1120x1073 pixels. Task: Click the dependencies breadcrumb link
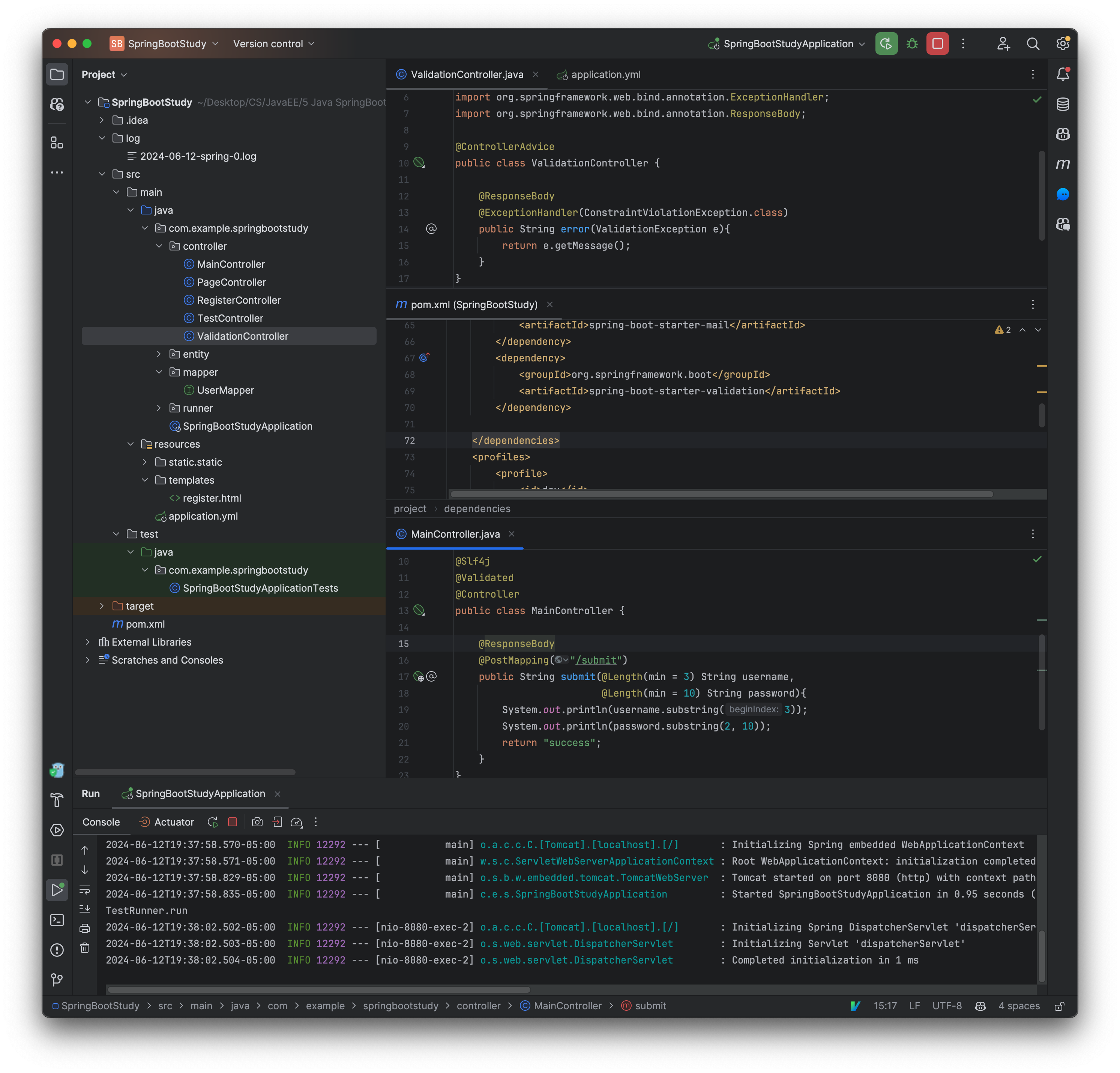477,509
